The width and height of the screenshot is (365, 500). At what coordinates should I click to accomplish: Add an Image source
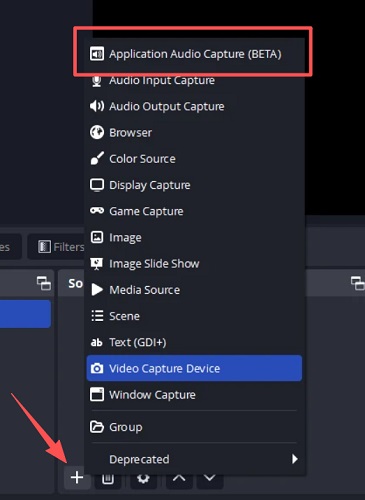pos(194,237)
